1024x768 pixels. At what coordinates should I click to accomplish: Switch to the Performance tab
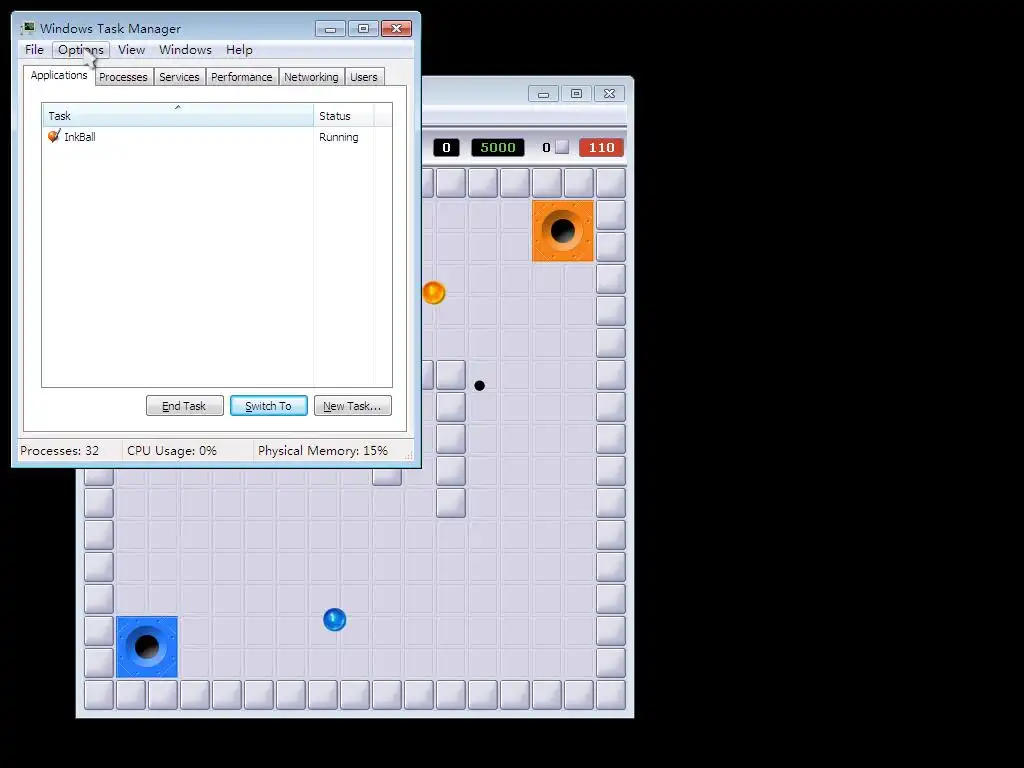(242, 77)
